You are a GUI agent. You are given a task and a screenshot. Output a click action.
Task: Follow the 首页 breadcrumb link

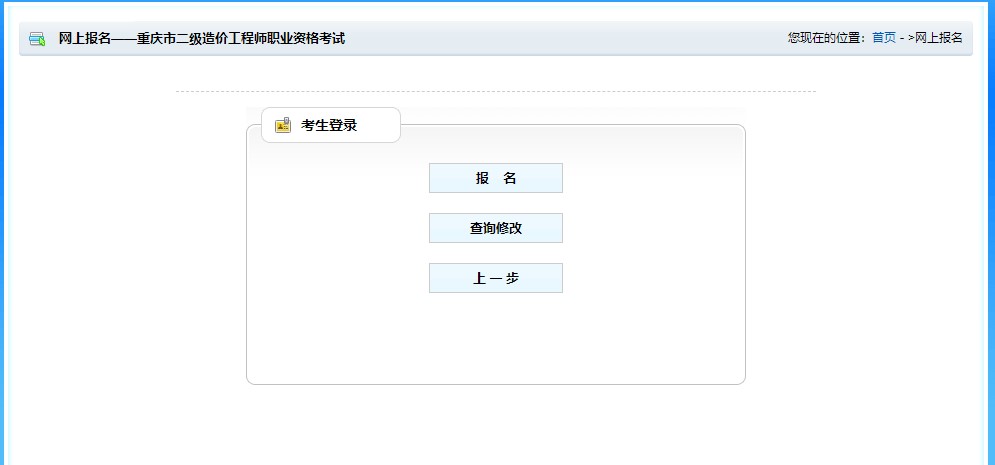click(x=884, y=38)
